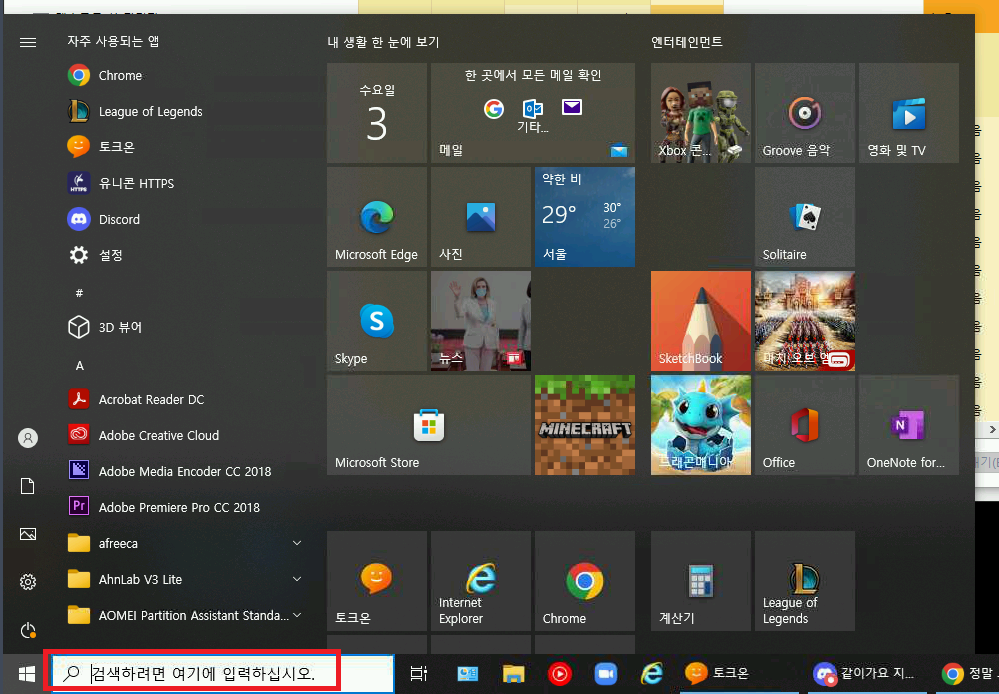Switch to Discord 같이가요 window on taskbar
This screenshot has height=694, width=999.
click(x=867, y=674)
